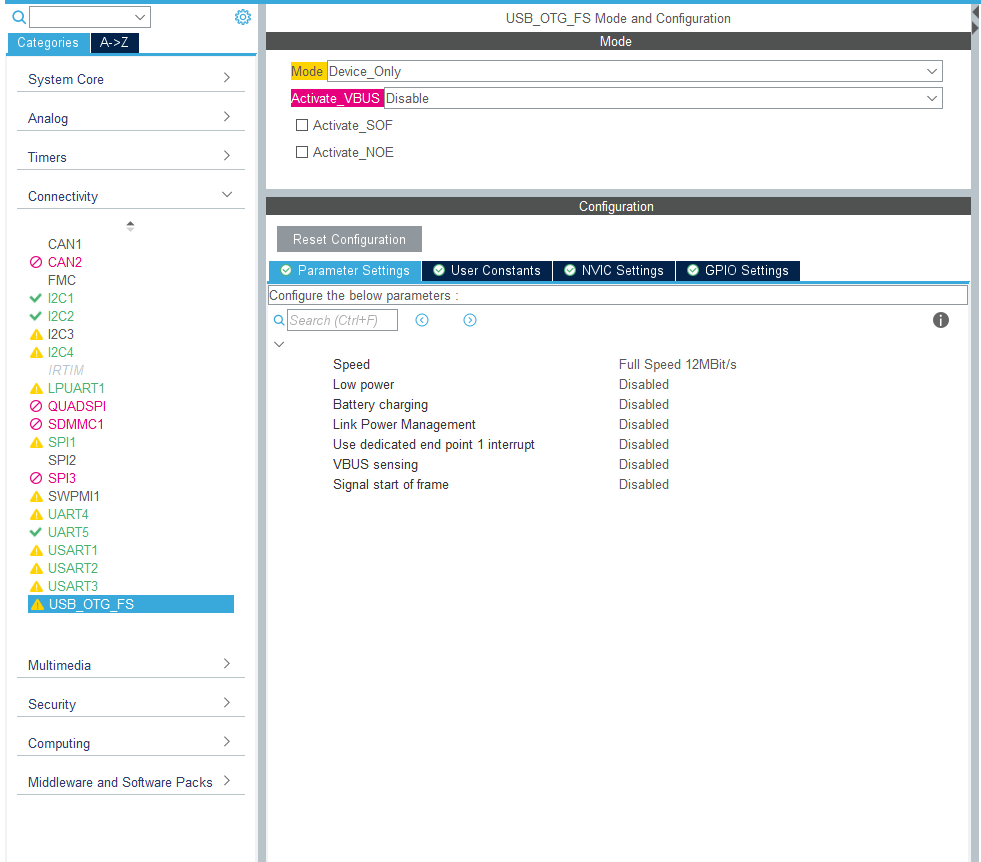Viewport: 981px width, 862px height.
Task: Collapse the parameter group chevron
Action: 279,344
